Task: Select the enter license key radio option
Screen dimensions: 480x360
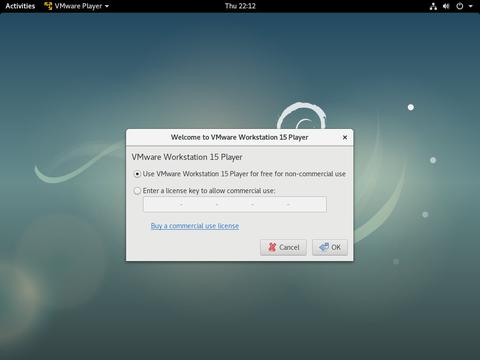Action: point(137,191)
